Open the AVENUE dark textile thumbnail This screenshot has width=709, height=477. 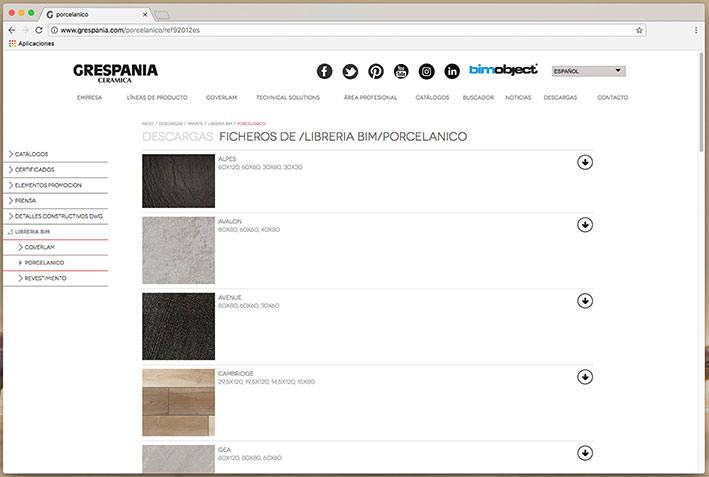[179, 326]
